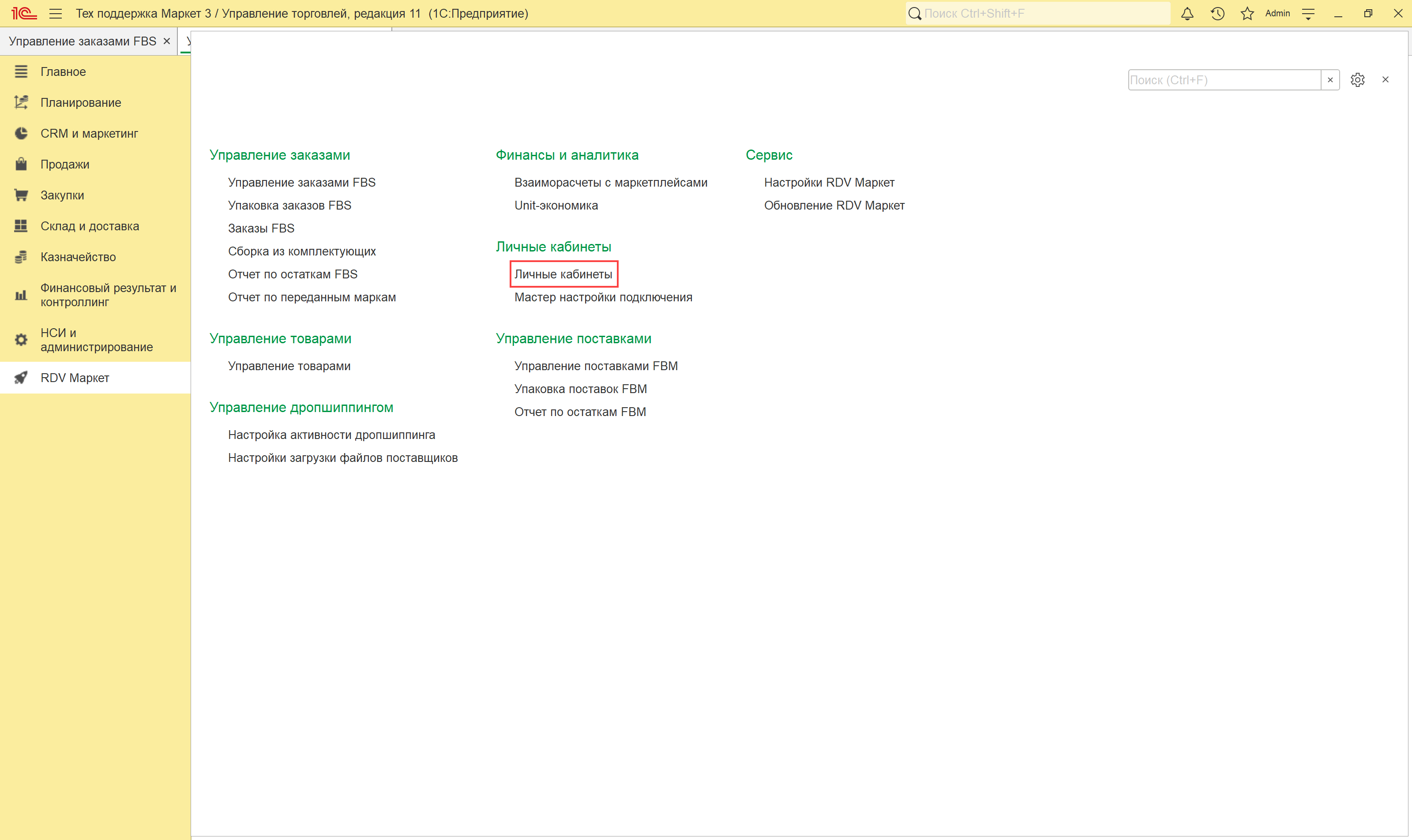Open the menu settings gear icon
The height and width of the screenshot is (840, 1412).
point(1358,80)
